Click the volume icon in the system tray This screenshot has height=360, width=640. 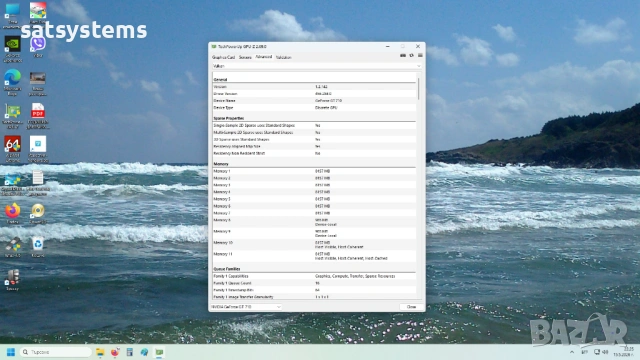(x=605, y=352)
